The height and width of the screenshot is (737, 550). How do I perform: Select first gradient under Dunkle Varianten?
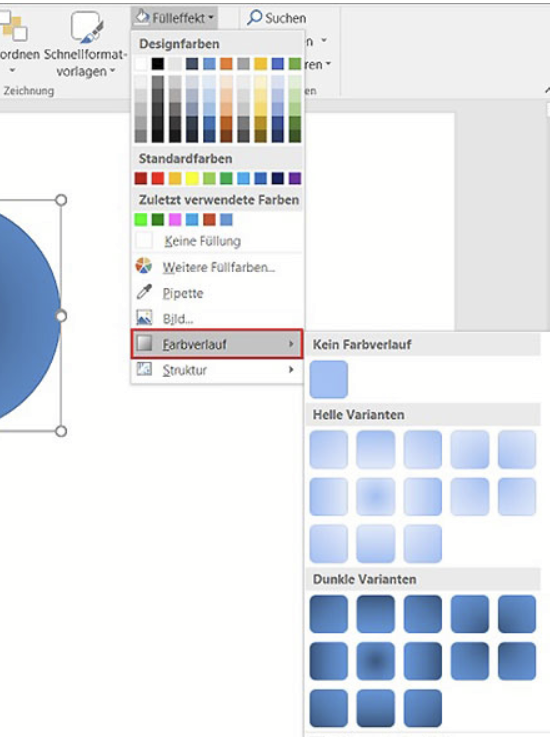[329, 614]
